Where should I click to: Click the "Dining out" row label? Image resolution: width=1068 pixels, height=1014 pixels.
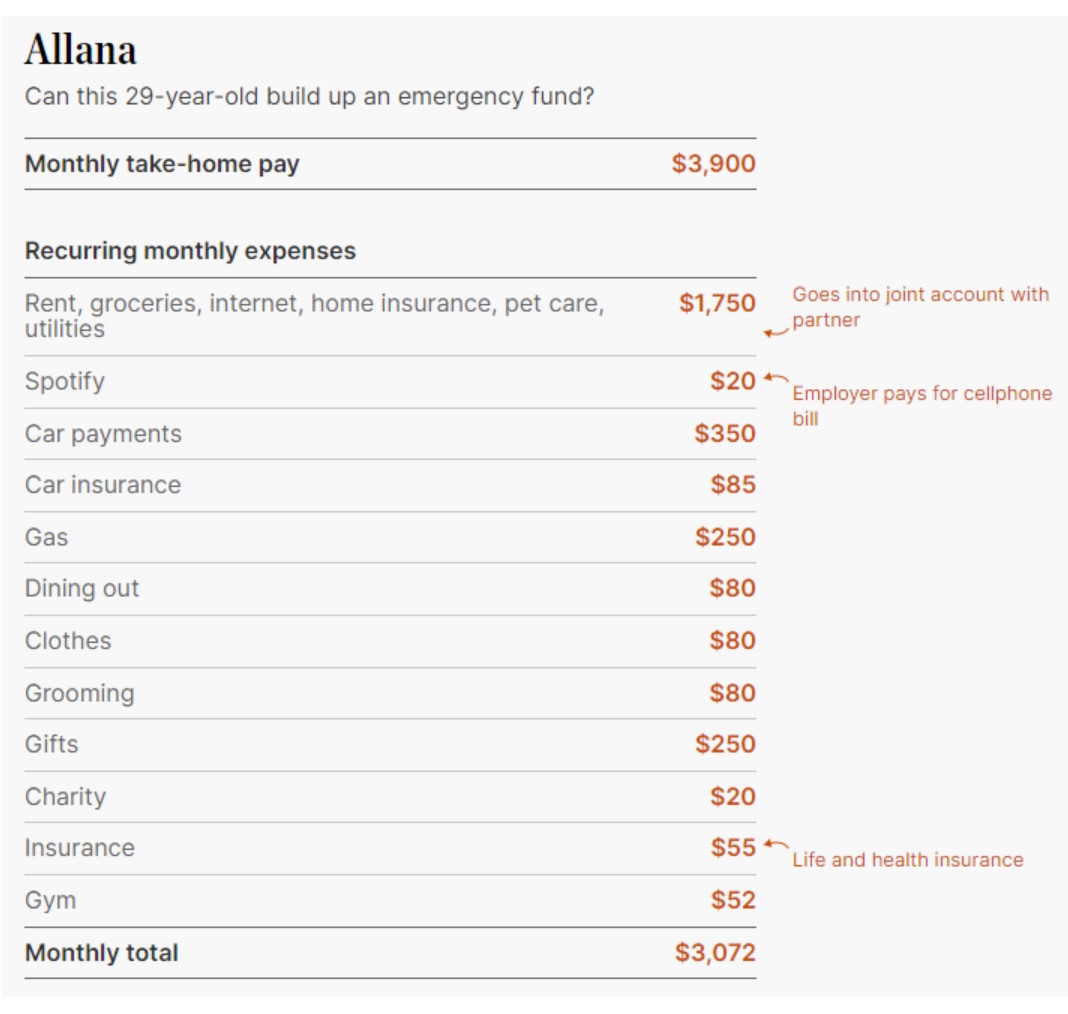(82, 588)
